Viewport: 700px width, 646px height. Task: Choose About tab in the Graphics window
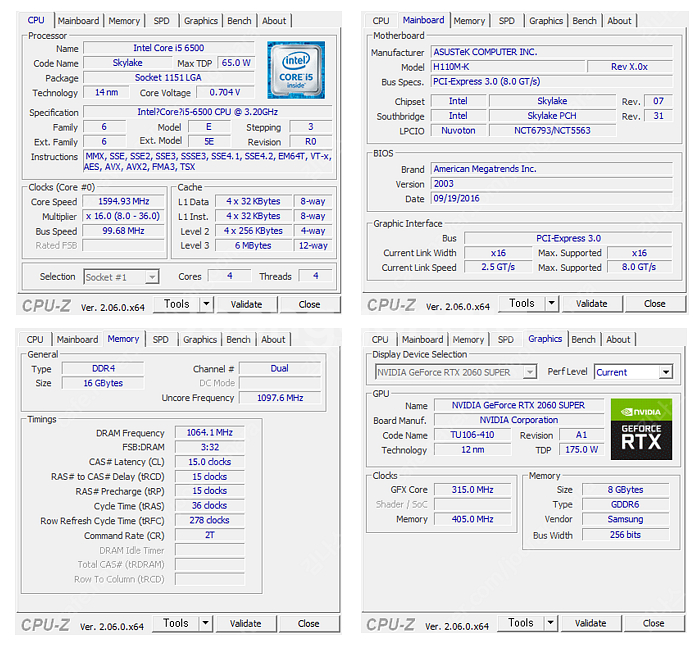(618, 340)
